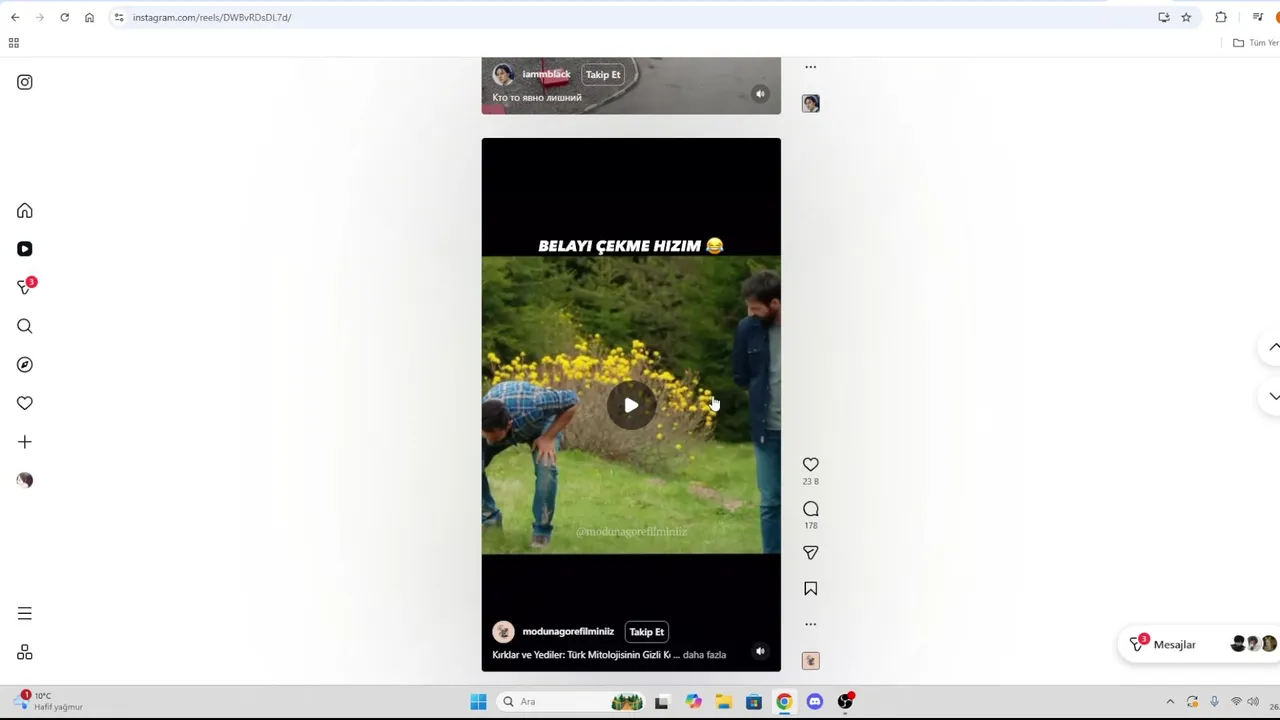Open iammblack profile name
The height and width of the screenshot is (720, 1280).
click(546, 75)
